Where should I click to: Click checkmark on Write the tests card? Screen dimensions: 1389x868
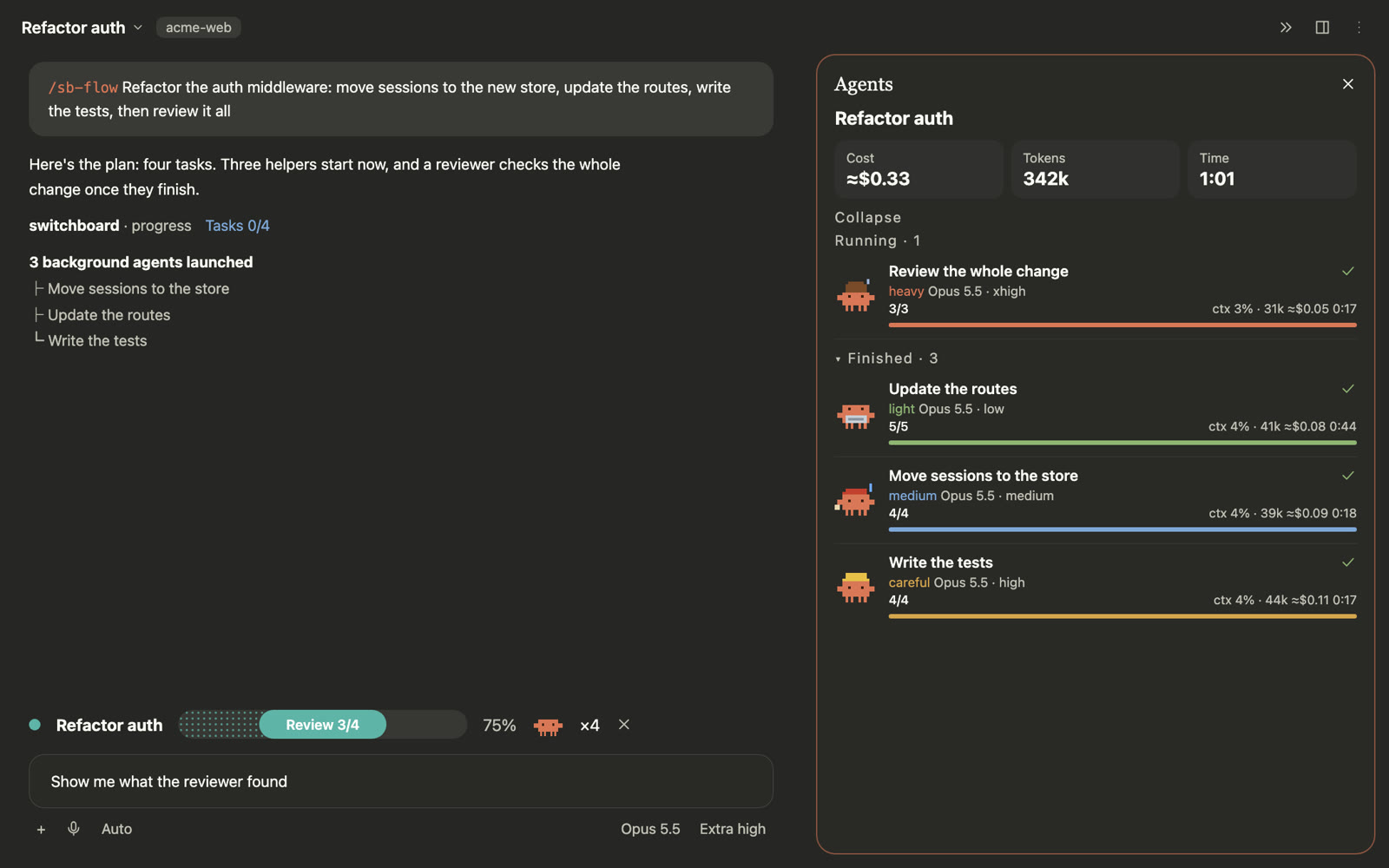point(1348,562)
